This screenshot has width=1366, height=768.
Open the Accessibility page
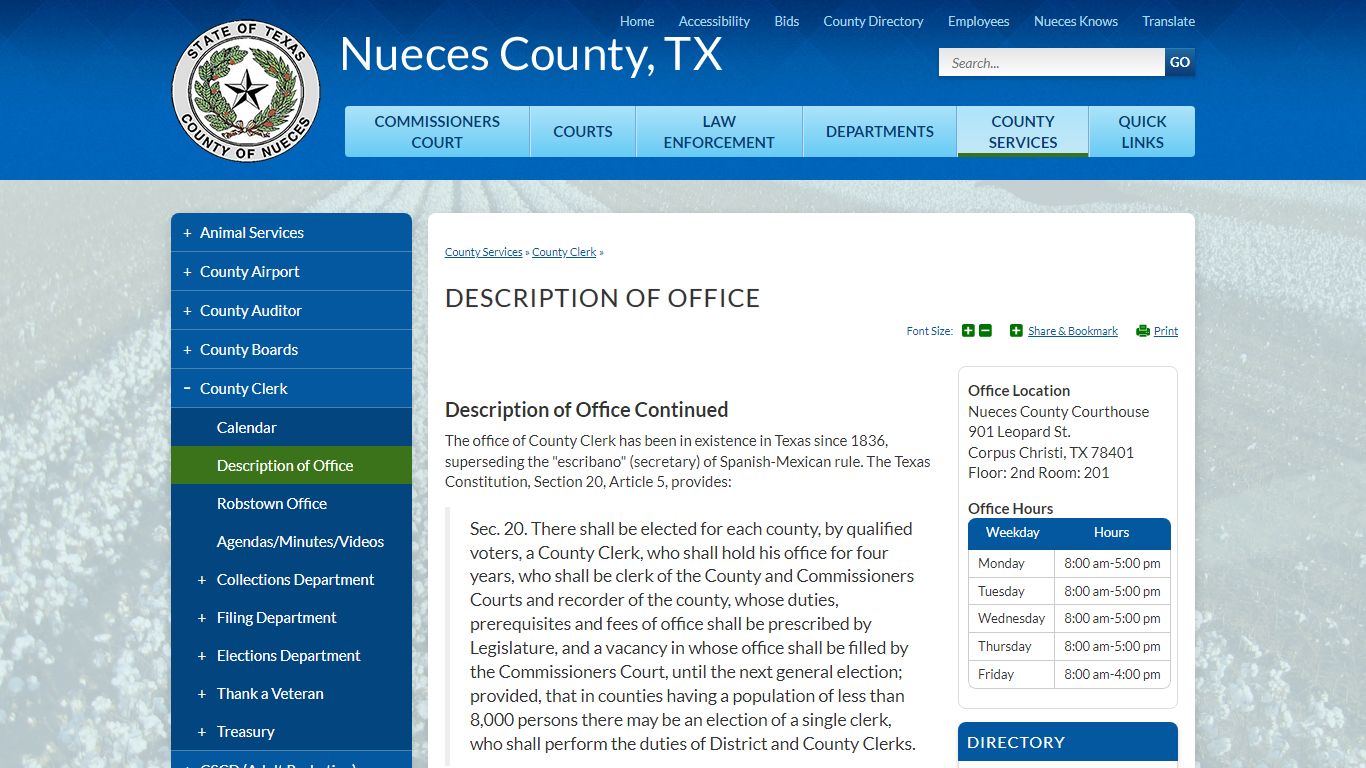point(714,21)
